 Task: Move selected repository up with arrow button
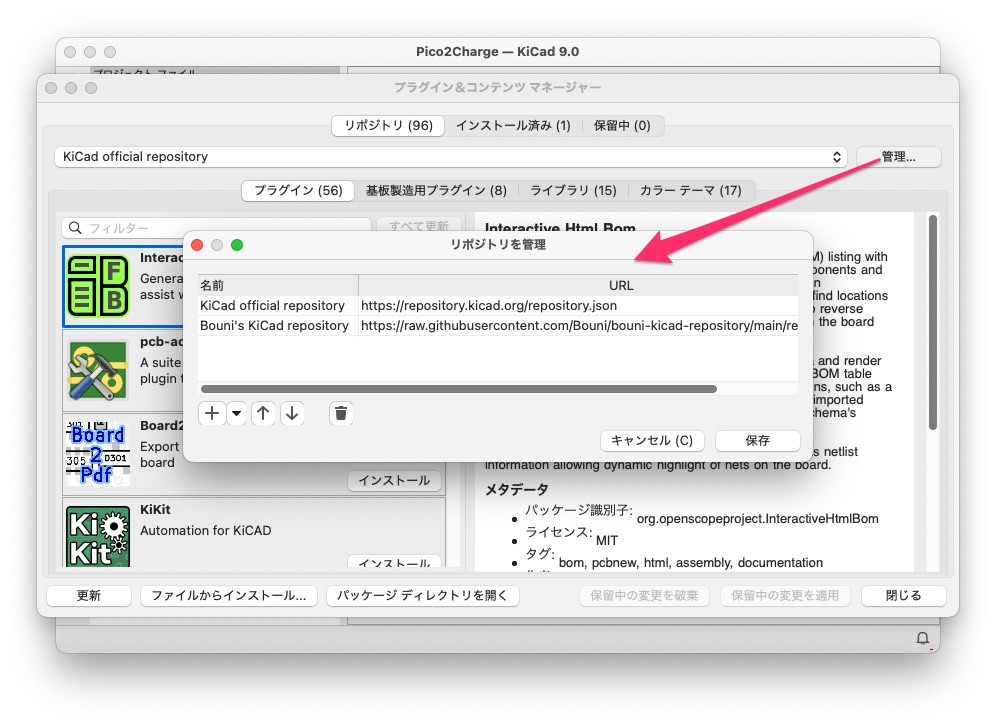point(263,413)
